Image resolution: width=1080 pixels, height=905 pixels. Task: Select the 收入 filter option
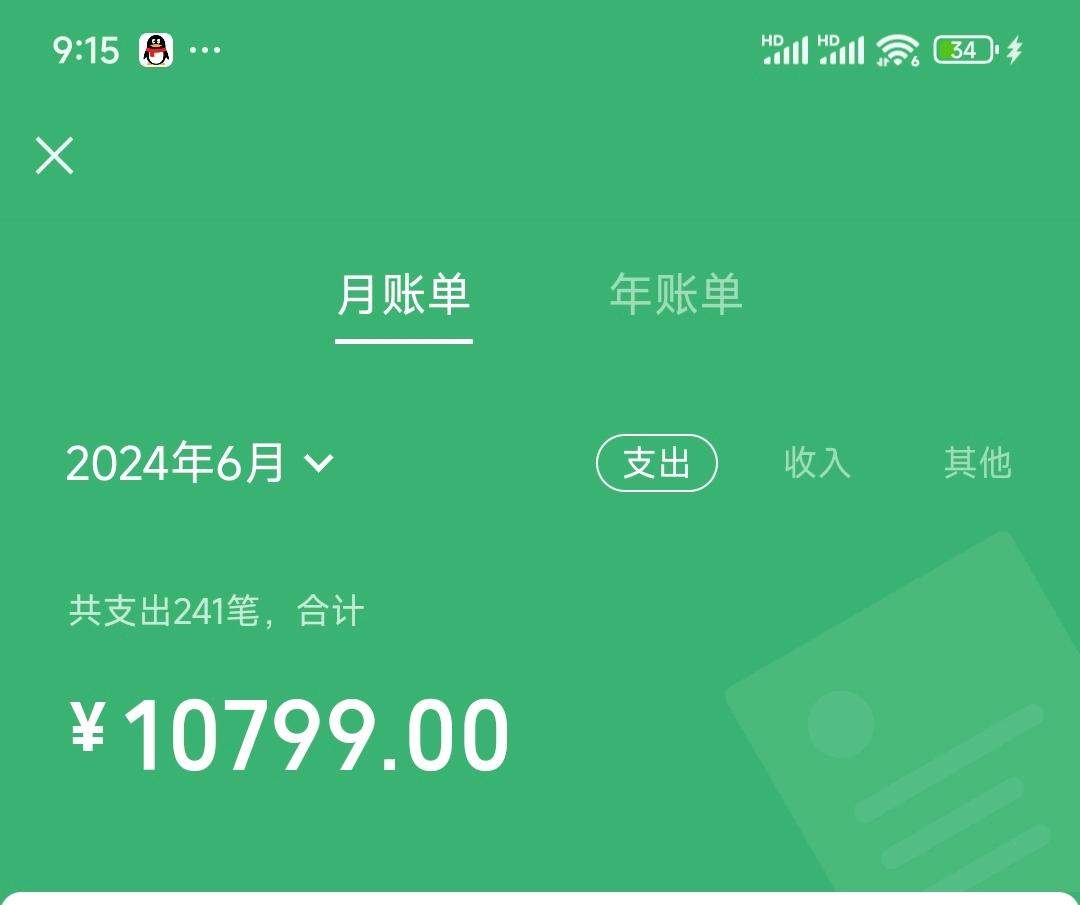point(818,462)
